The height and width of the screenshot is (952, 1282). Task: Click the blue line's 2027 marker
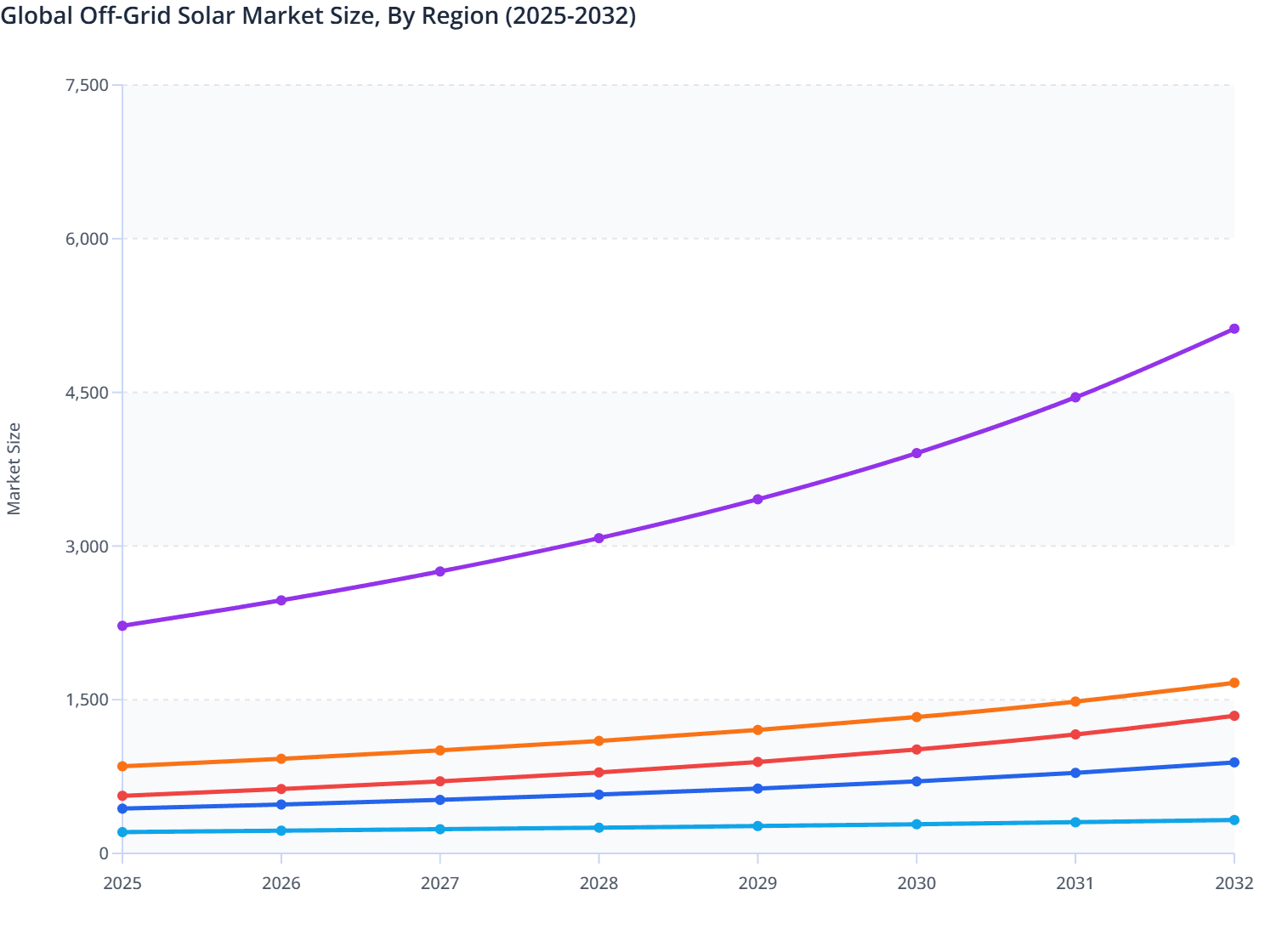(x=440, y=799)
